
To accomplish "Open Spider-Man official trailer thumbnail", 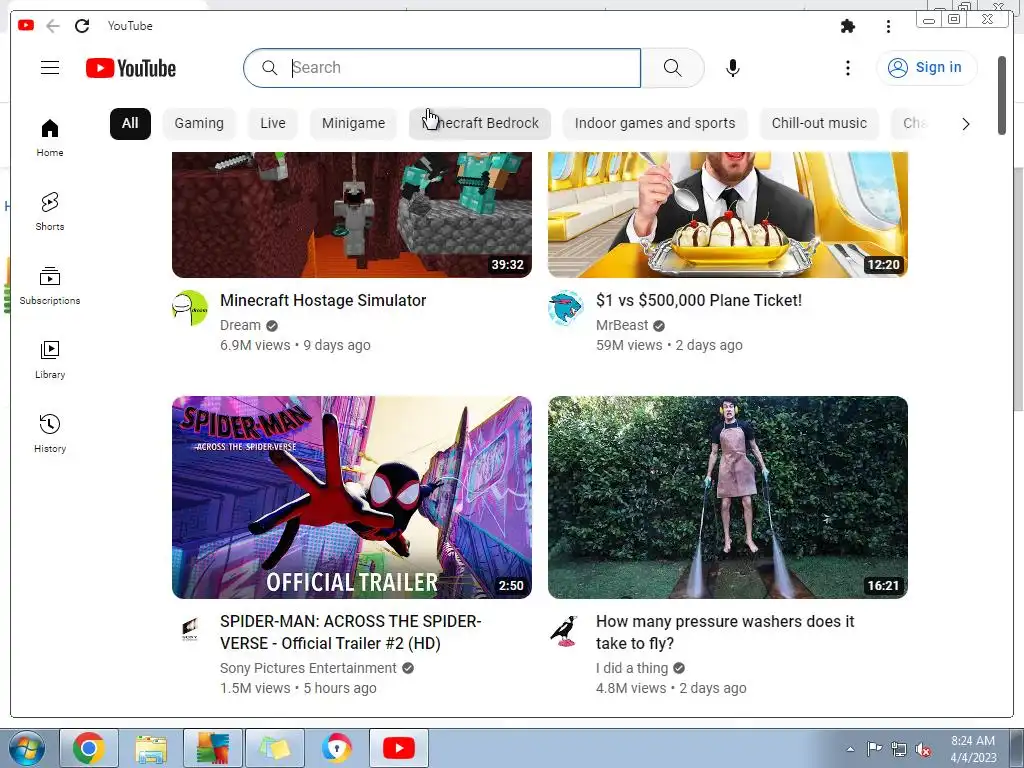I will [x=352, y=498].
